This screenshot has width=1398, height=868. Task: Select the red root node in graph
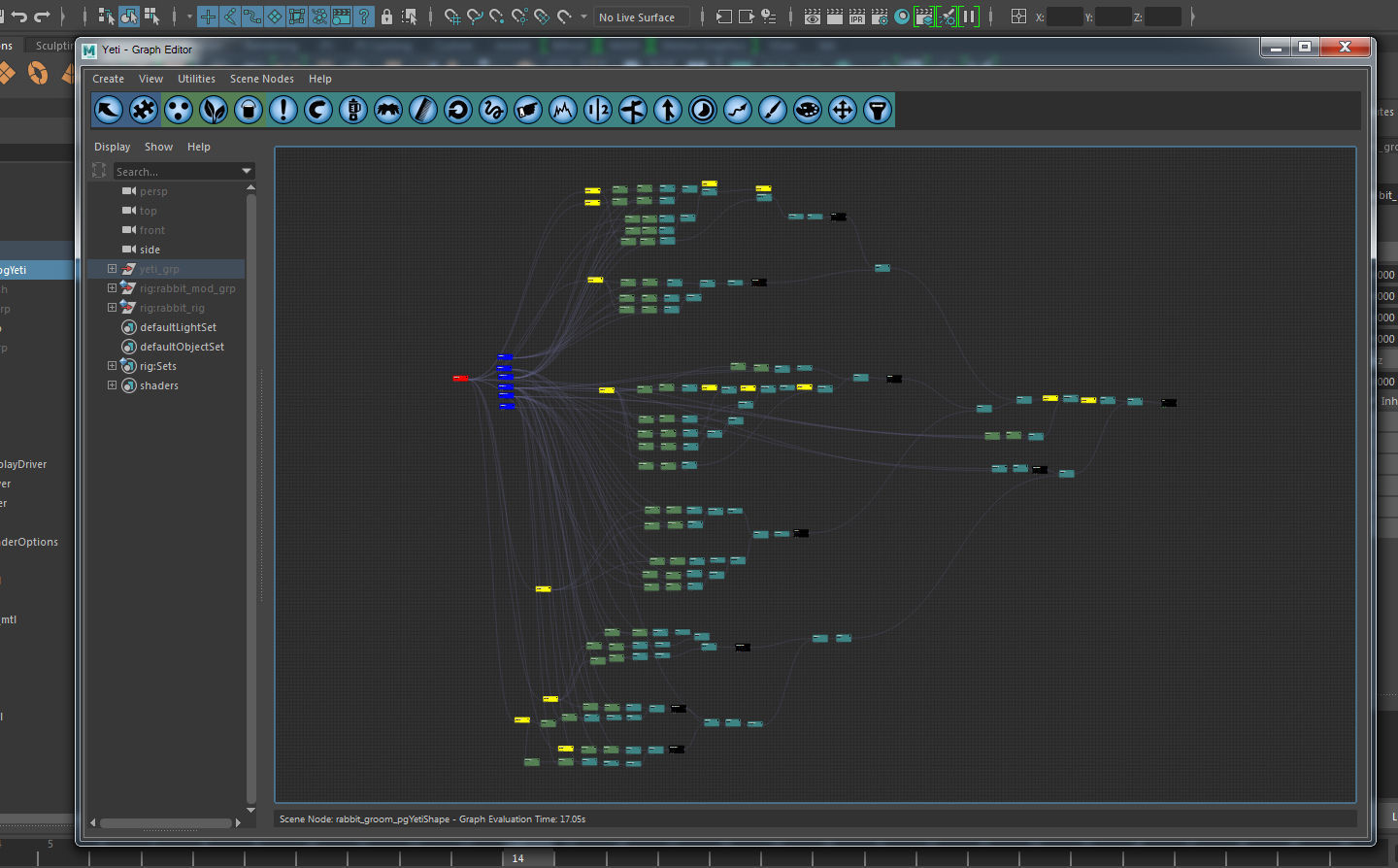click(x=460, y=379)
